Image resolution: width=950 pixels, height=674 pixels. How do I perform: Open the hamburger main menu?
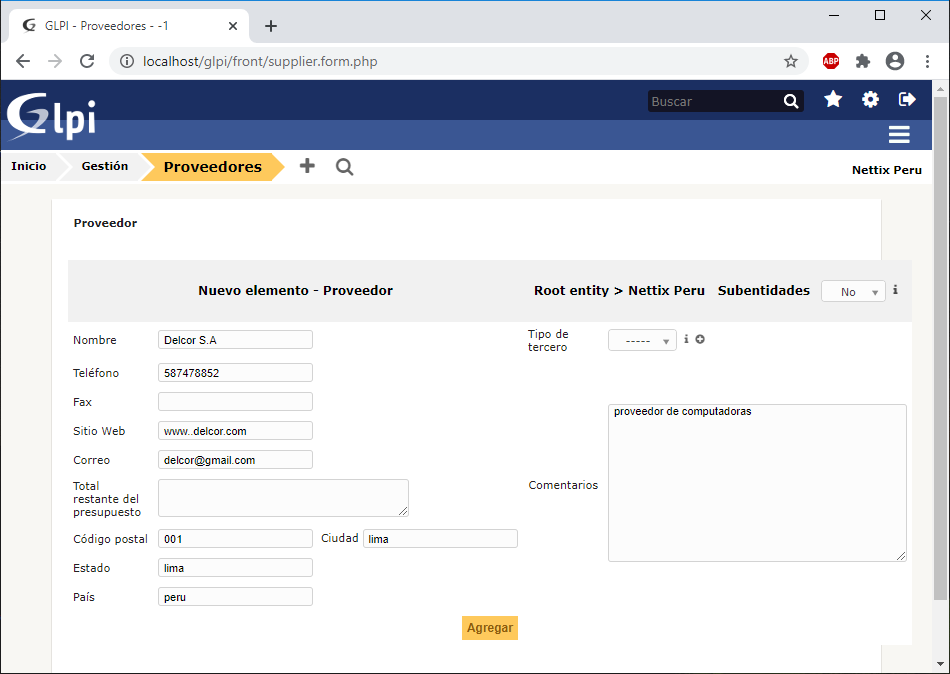(899, 135)
